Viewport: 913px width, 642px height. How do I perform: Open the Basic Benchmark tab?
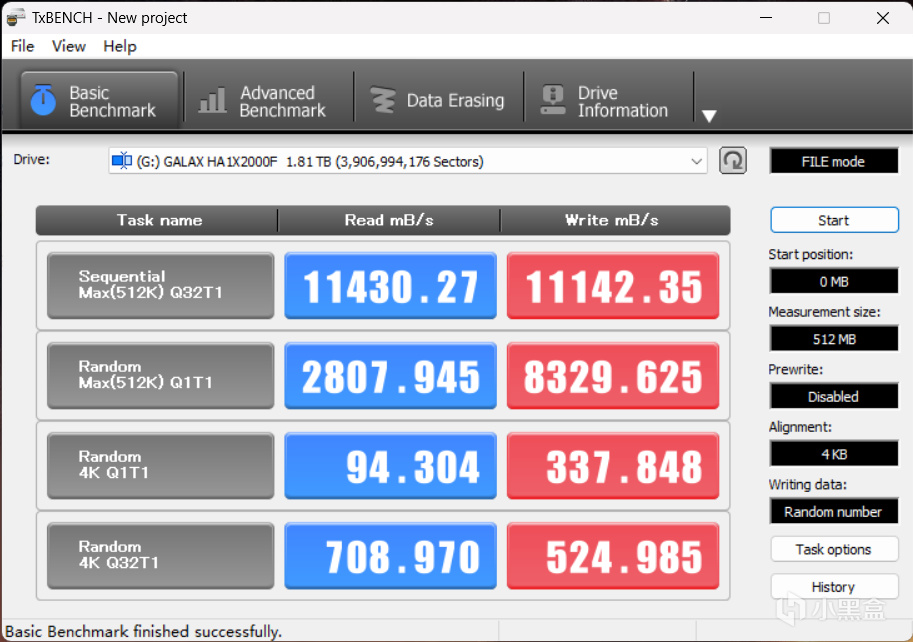pos(100,100)
